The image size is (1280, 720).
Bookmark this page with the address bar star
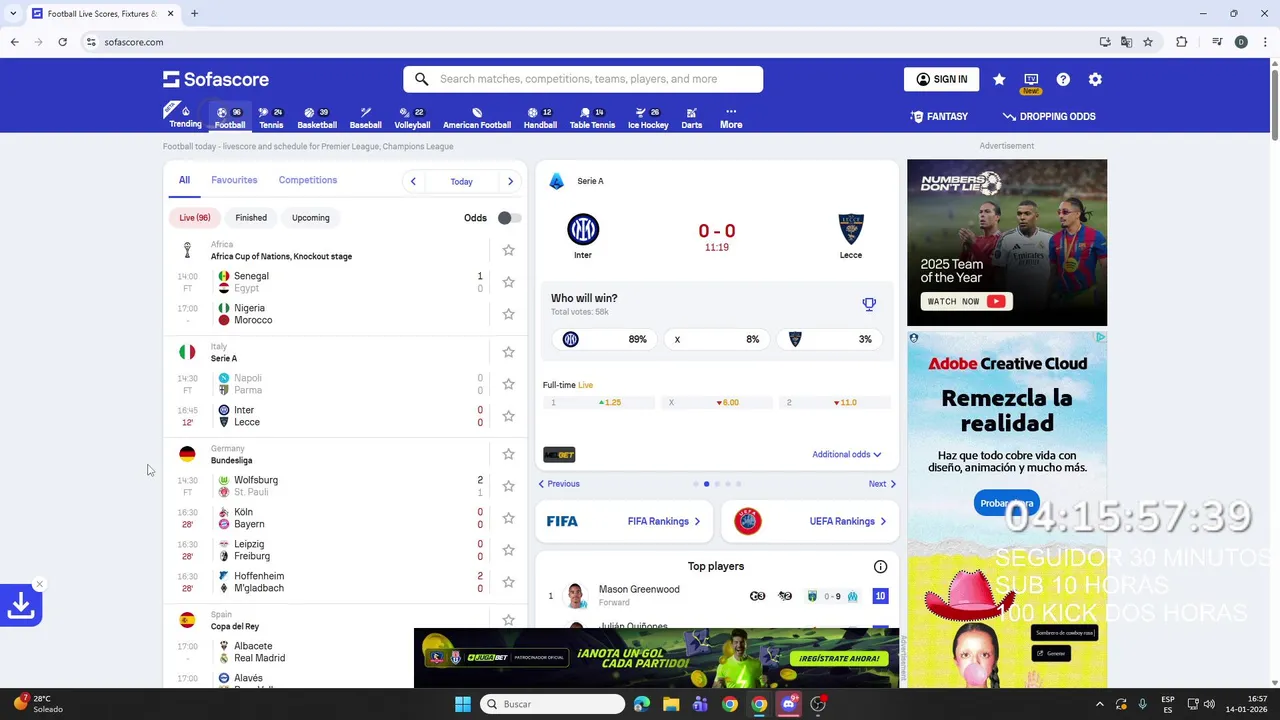coord(1148,42)
